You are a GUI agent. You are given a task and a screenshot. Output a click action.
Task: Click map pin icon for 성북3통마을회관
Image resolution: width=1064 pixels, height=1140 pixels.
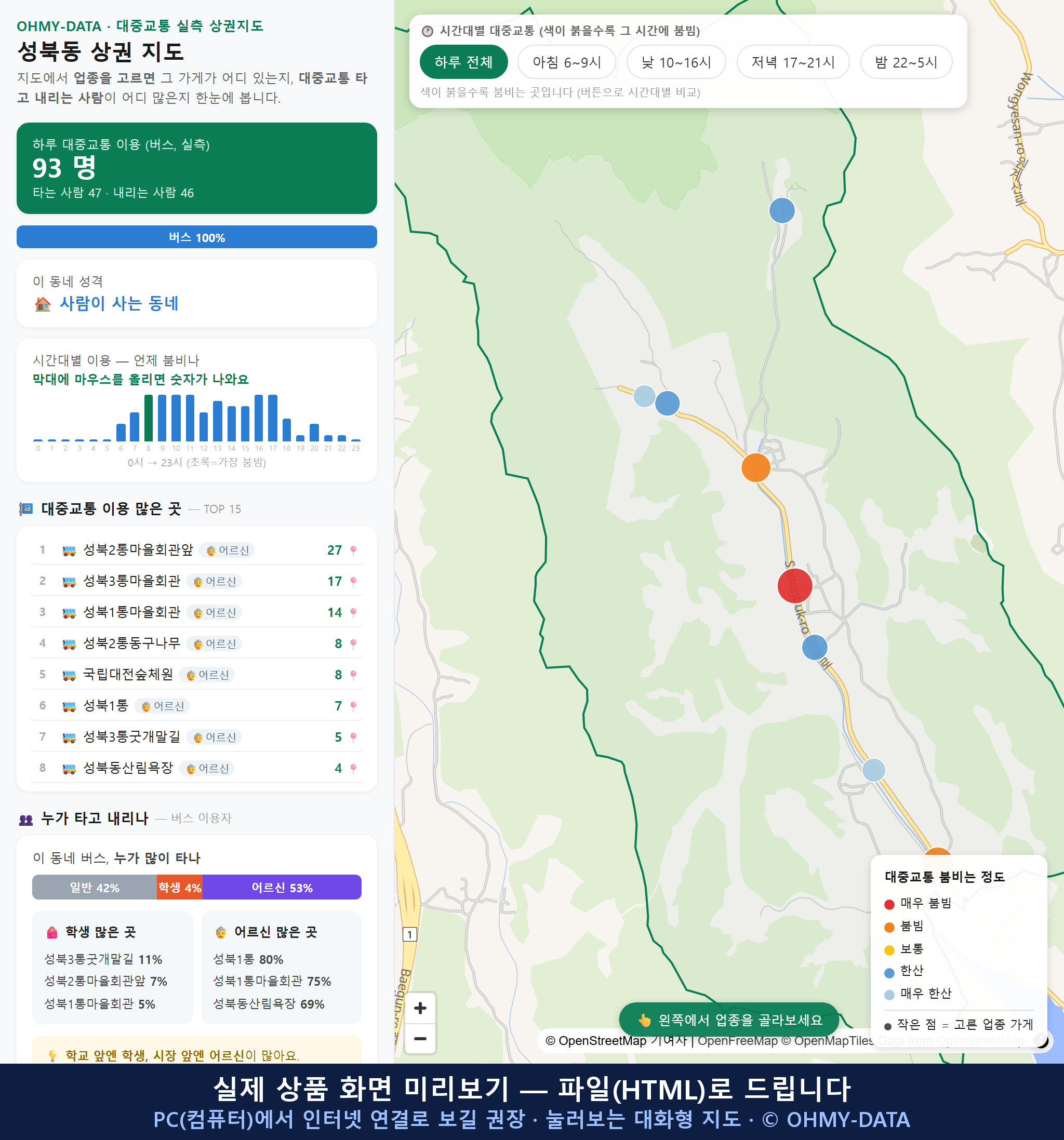coord(353,582)
